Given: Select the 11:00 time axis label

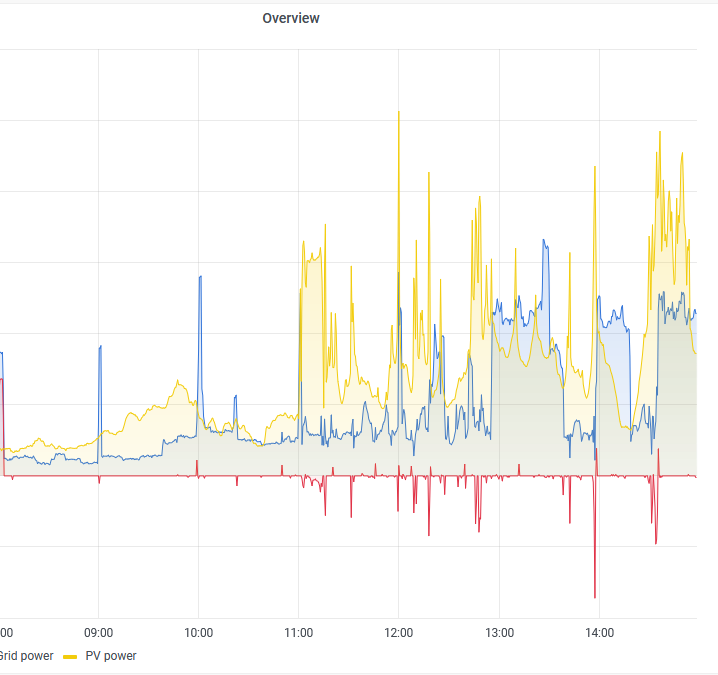Looking at the screenshot, I should click(299, 632).
